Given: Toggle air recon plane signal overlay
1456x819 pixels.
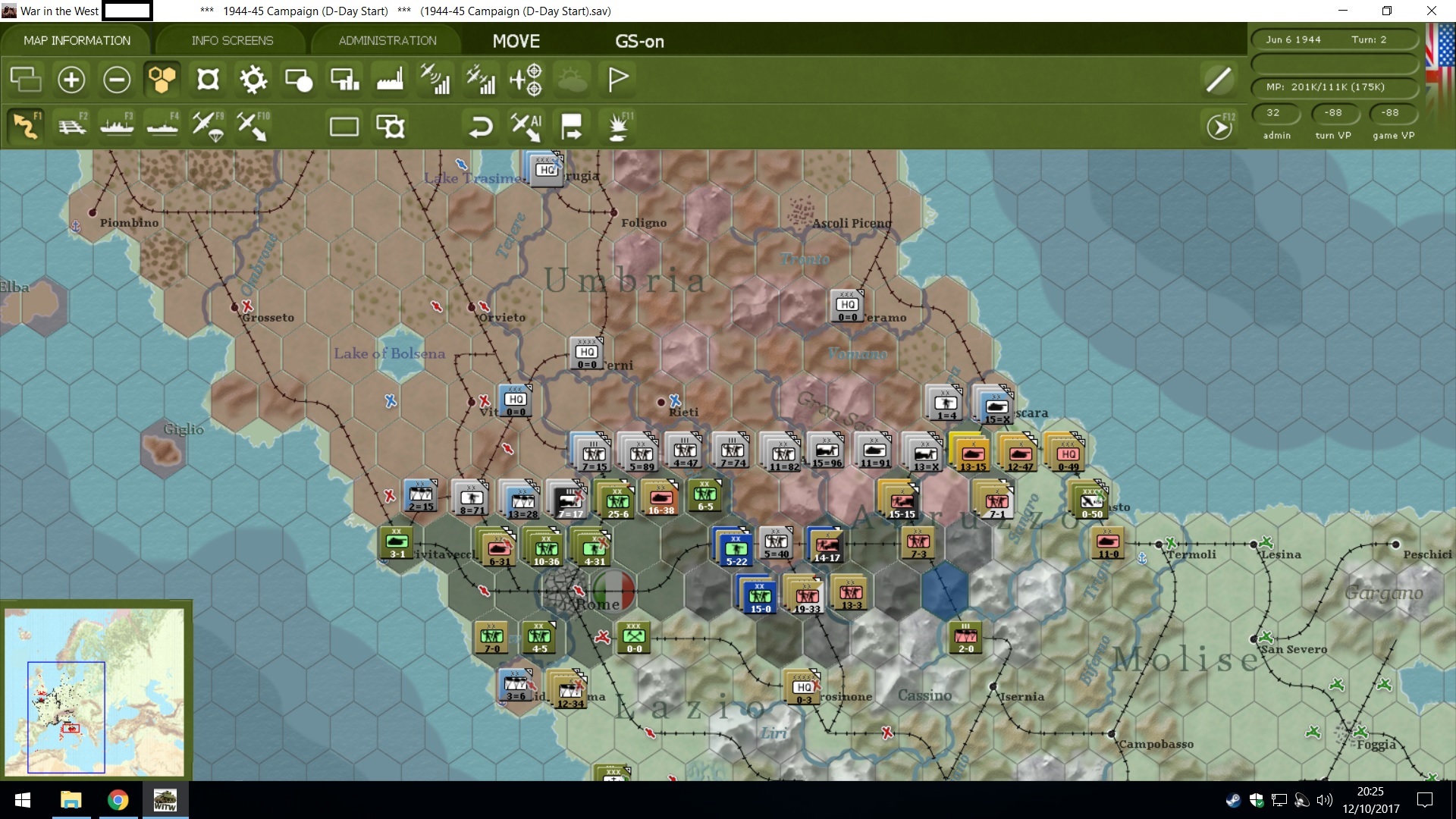Looking at the screenshot, I should [x=435, y=79].
